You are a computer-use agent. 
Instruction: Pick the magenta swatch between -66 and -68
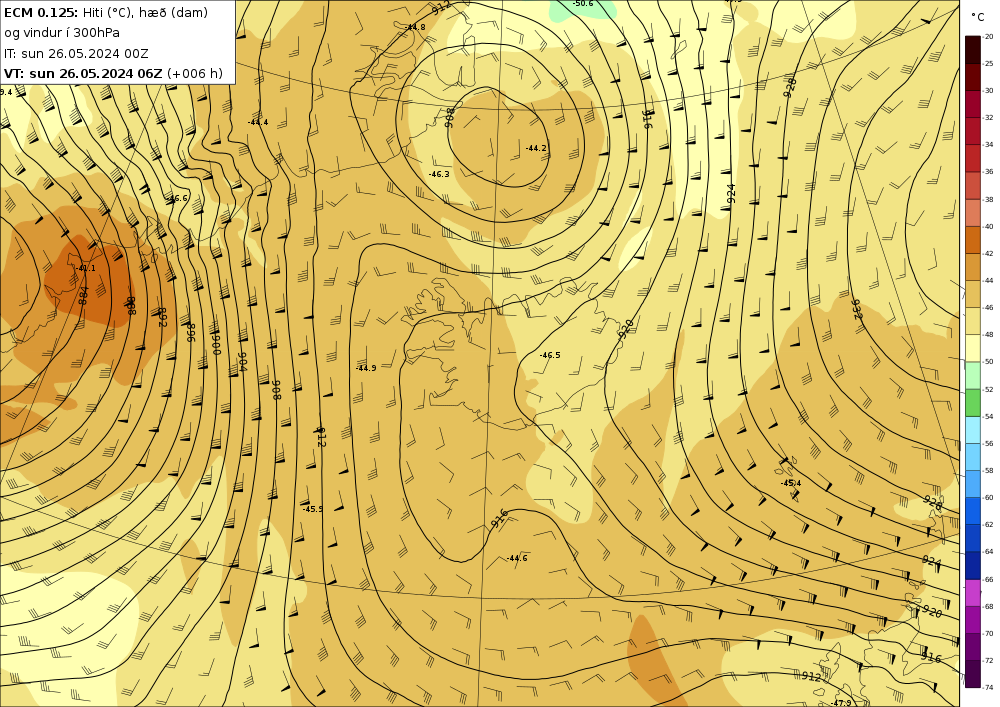tap(973, 592)
